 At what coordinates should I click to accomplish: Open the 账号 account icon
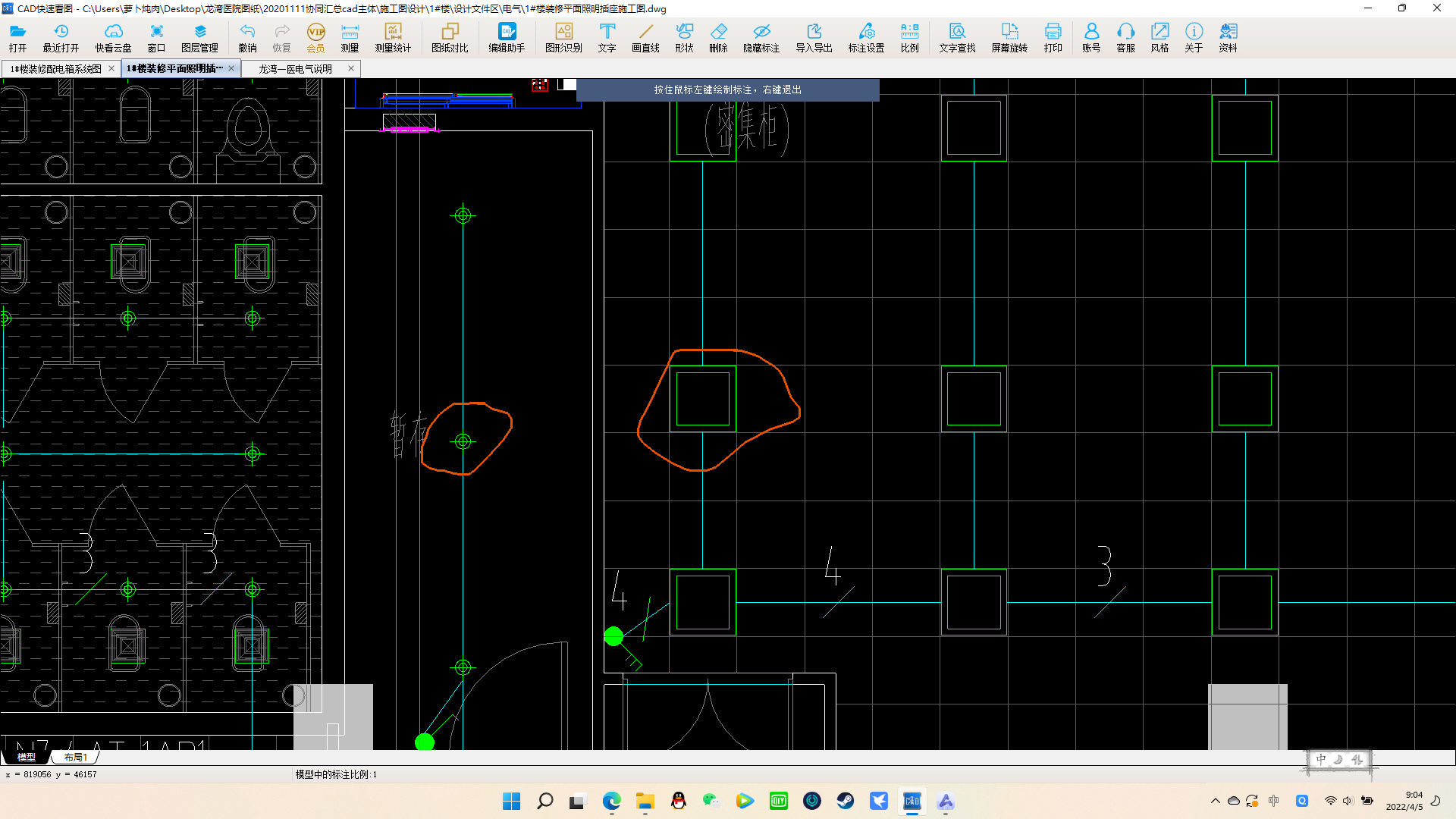1091,37
